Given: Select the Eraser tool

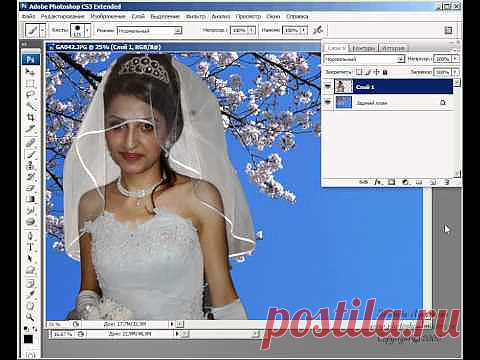Looking at the screenshot, I should coord(30,188).
